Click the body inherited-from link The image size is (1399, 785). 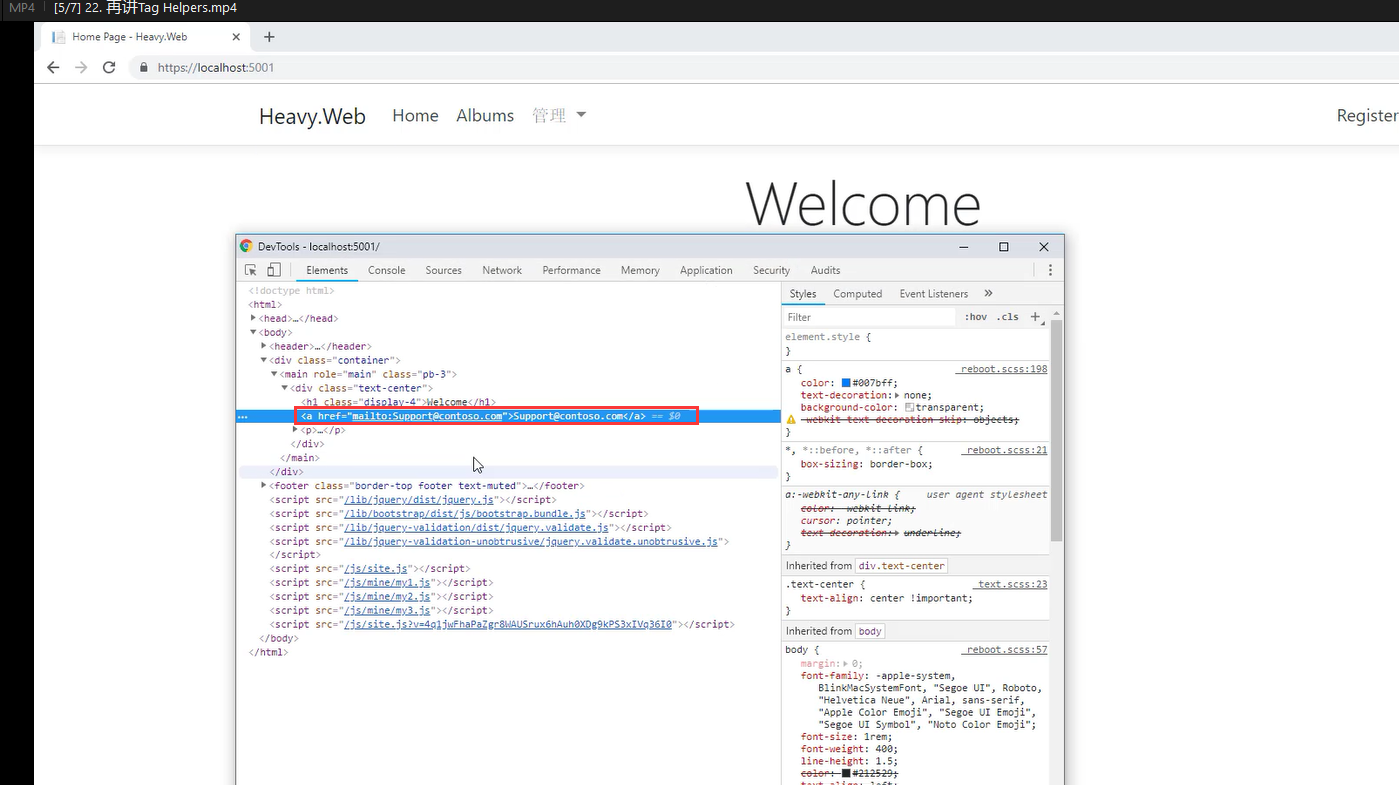coord(870,631)
